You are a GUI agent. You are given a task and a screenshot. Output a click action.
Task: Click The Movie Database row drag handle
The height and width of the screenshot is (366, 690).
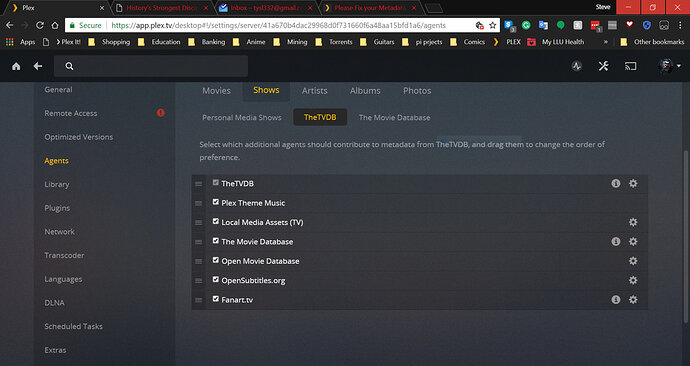coord(198,242)
